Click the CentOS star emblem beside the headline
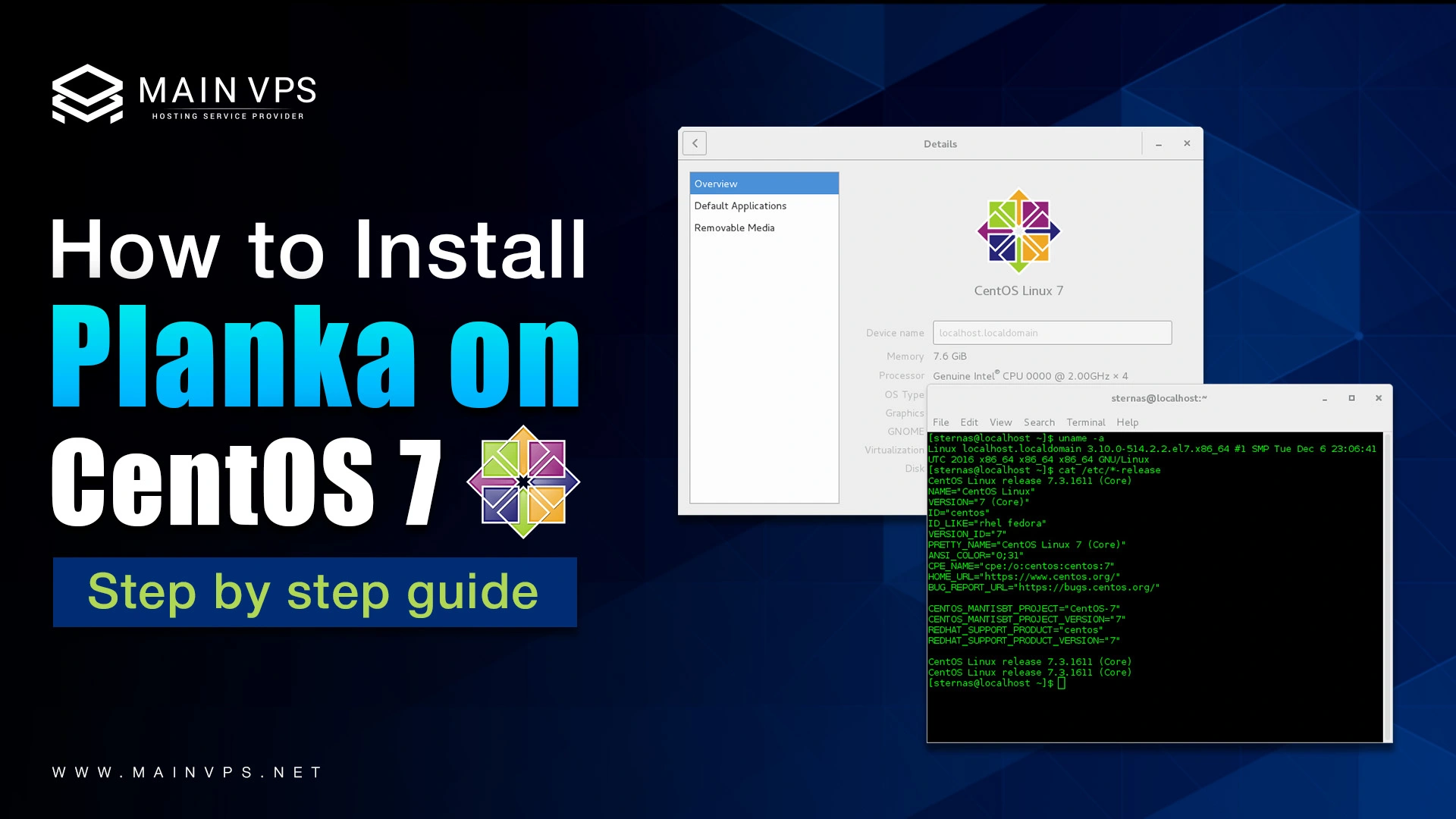Viewport: 1456px width, 819px height. tap(522, 482)
